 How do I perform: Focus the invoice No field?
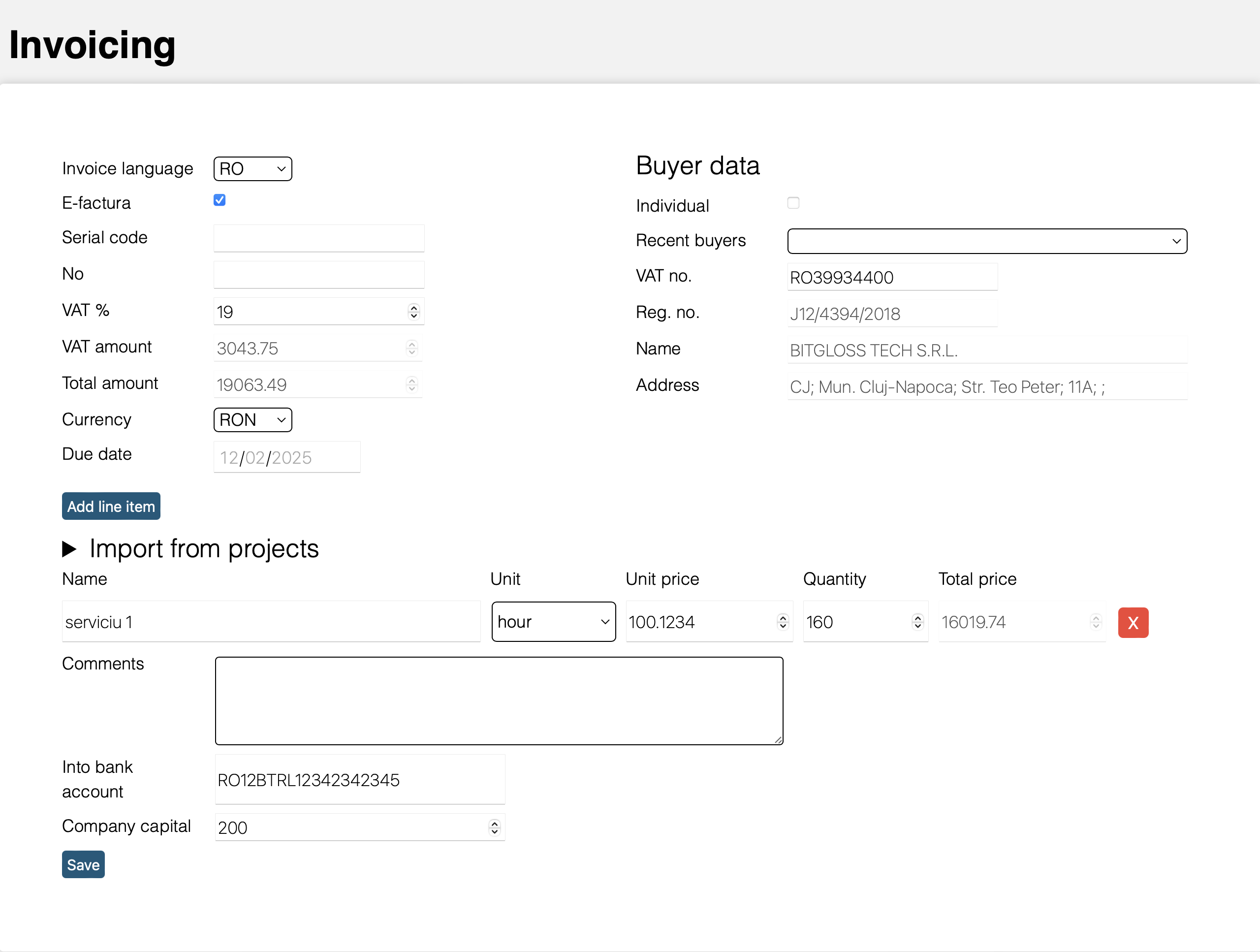[318, 275]
